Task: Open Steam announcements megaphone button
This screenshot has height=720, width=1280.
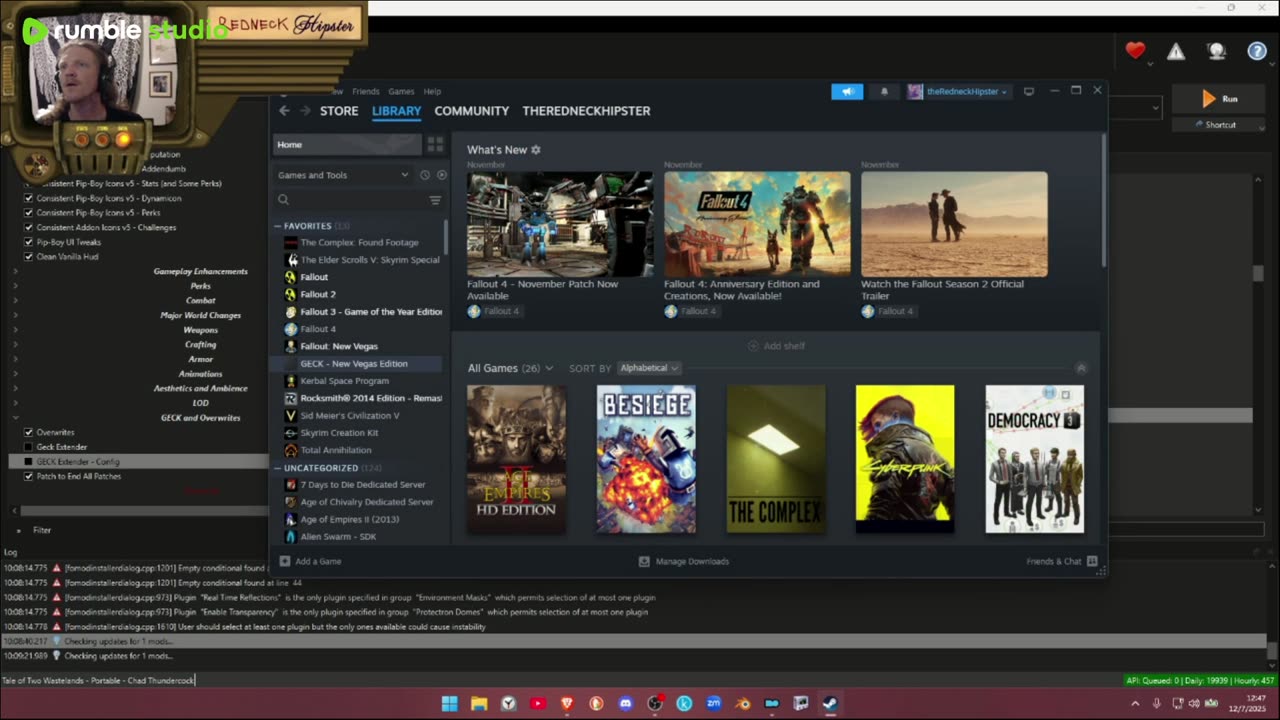Action: pyautogui.click(x=847, y=92)
